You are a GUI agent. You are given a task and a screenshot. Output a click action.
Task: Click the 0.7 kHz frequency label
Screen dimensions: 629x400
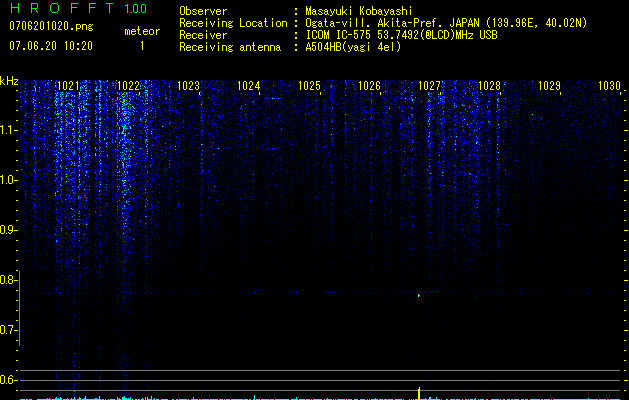(8, 330)
